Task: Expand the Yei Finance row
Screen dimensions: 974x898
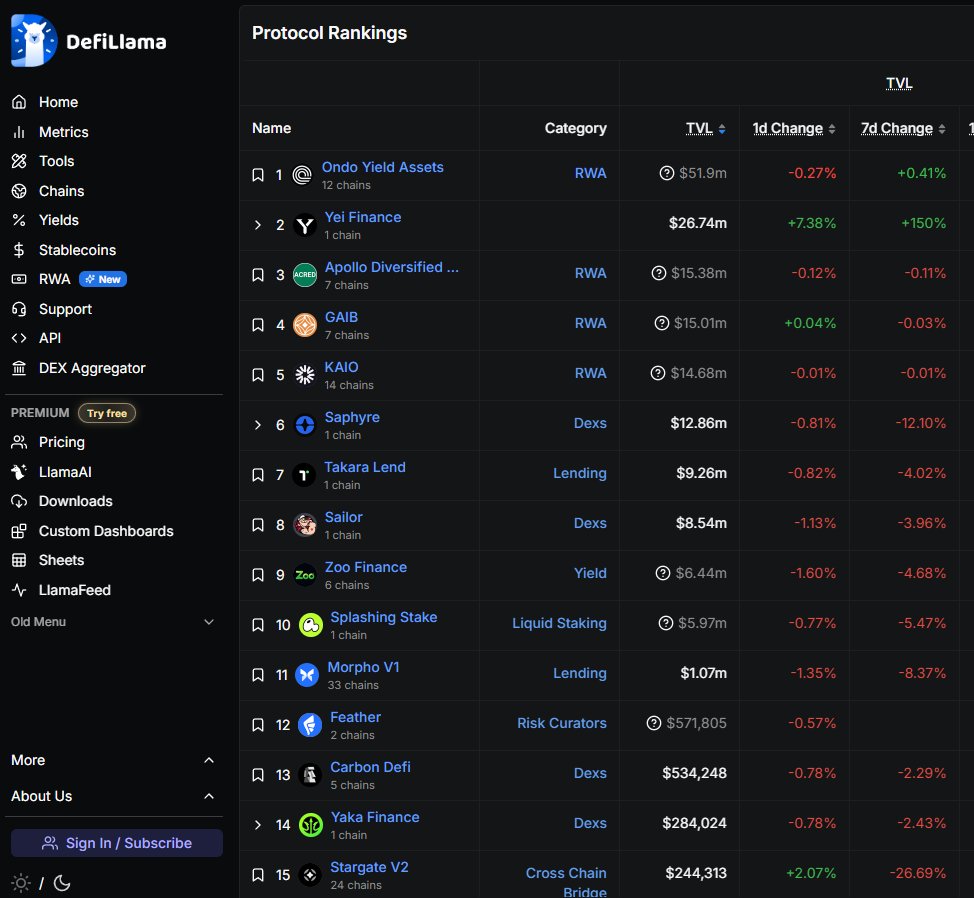Action: (258, 225)
